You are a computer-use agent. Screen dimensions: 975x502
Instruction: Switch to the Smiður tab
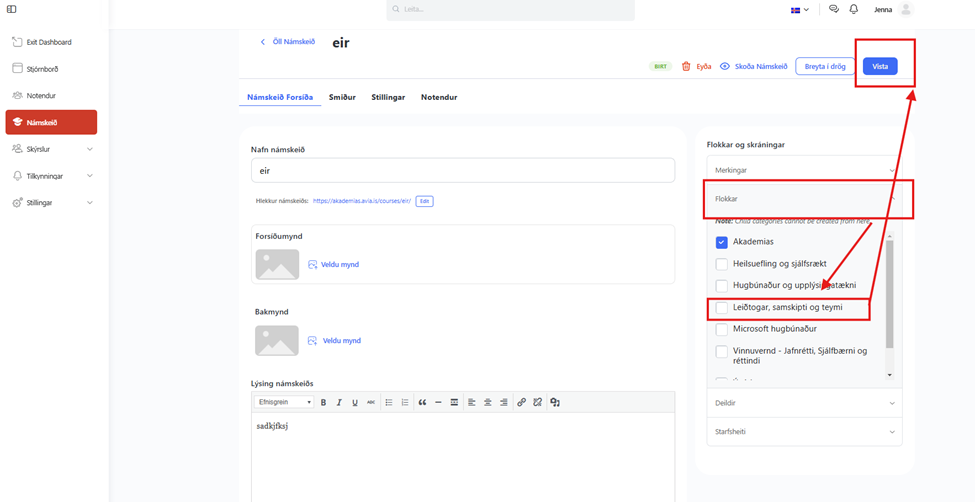(342, 97)
